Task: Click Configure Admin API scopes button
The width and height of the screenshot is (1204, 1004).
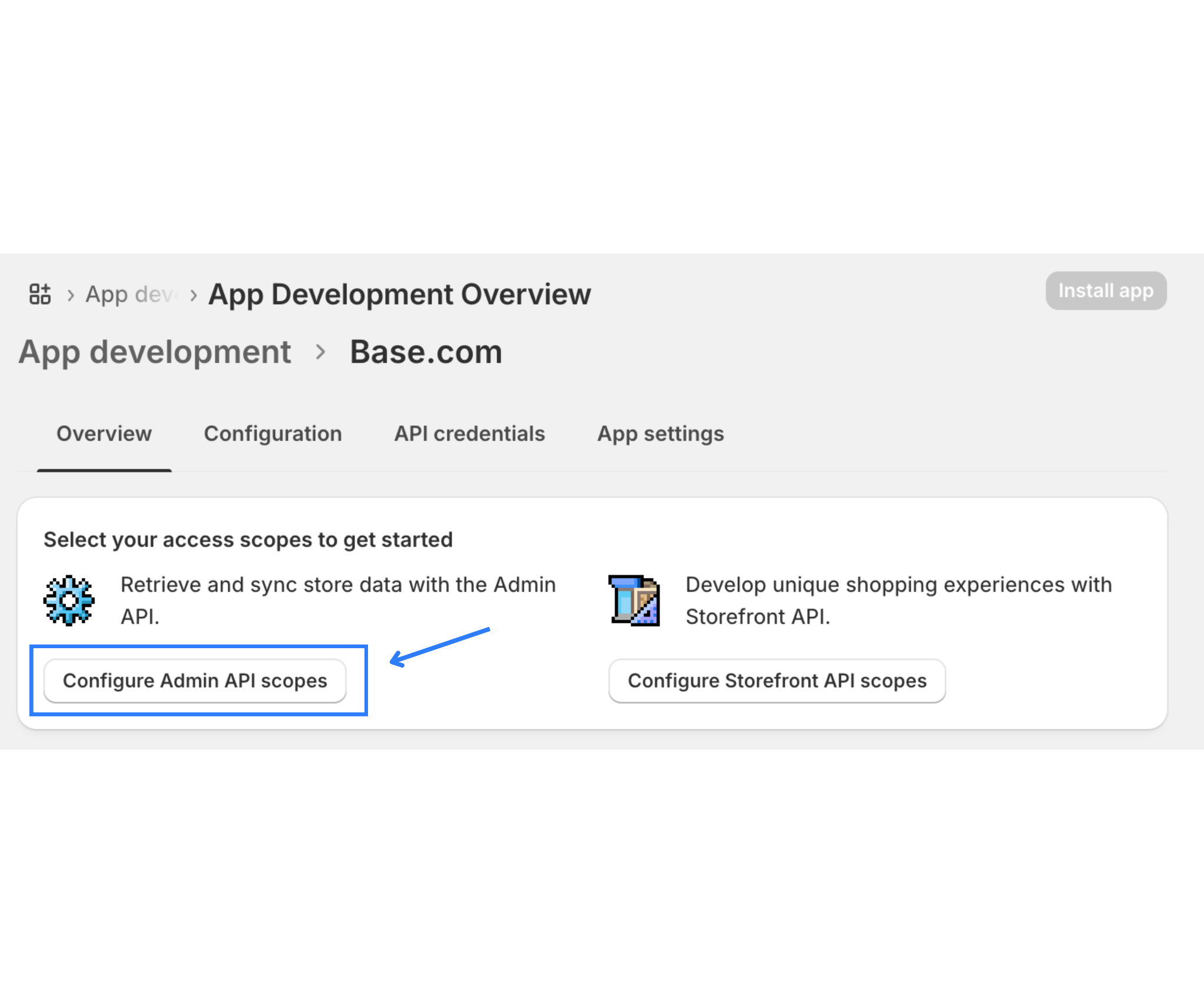Action: pos(195,681)
